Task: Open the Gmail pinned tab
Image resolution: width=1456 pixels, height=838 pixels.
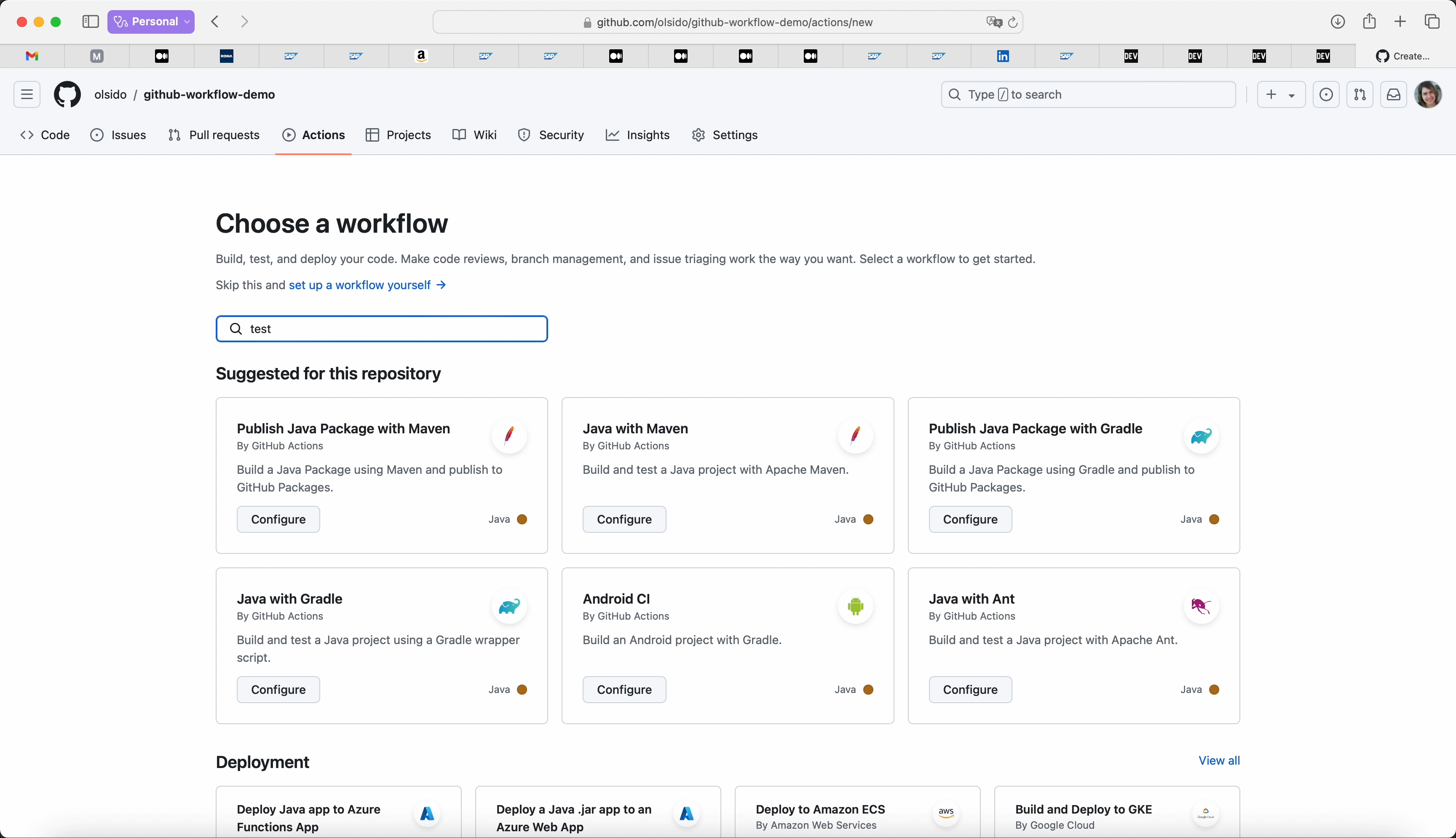Action: pyautogui.click(x=32, y=56)
